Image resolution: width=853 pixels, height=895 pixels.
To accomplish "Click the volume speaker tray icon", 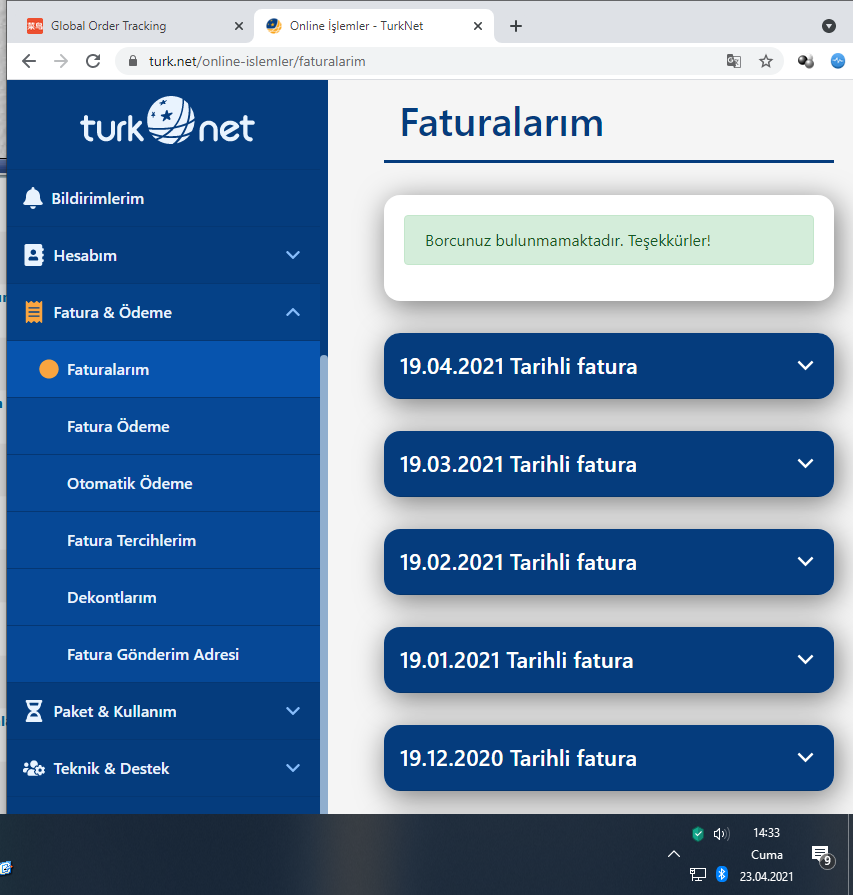I will point(721,834).
